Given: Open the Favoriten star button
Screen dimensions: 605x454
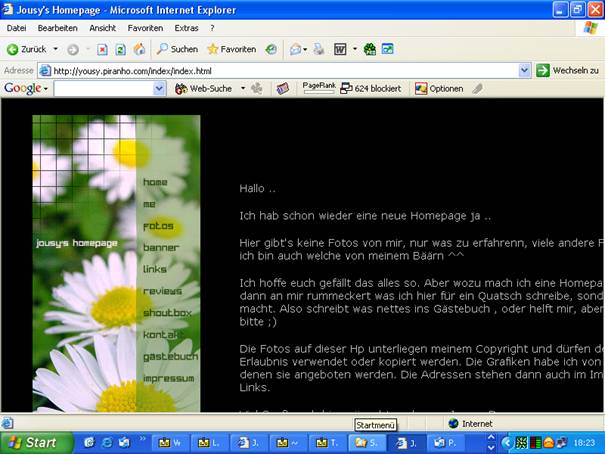Looking at the screenshot, I should [x=231, y=49].
